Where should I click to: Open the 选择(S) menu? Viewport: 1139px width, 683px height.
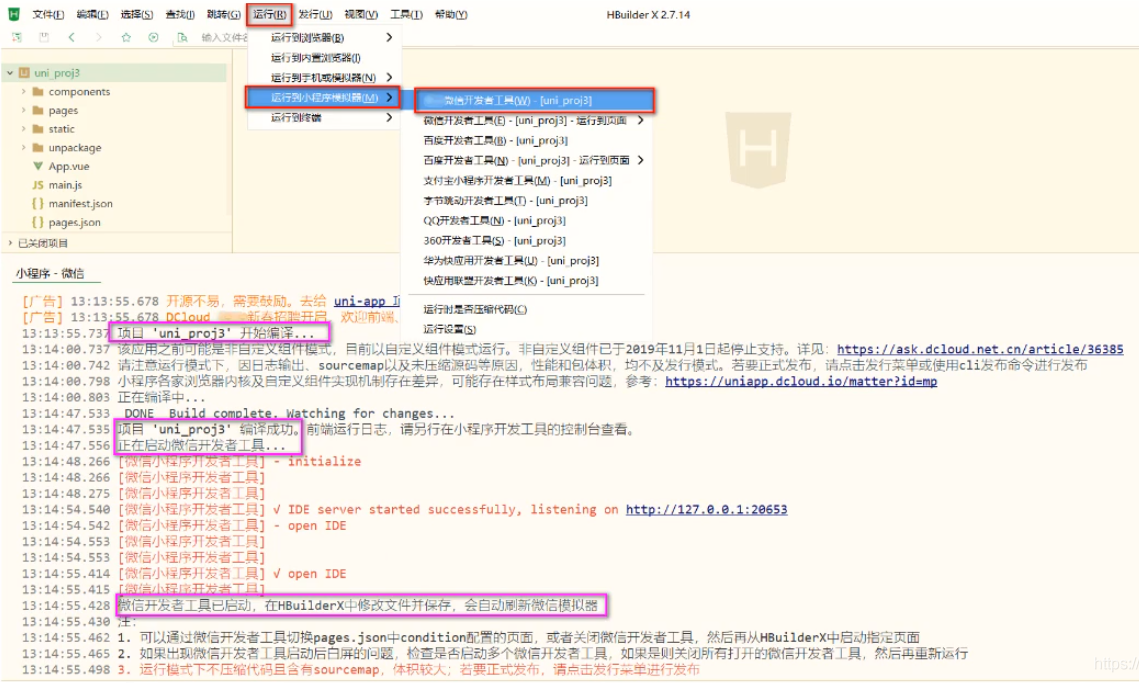pyautogui.click(x=137, y=15)
